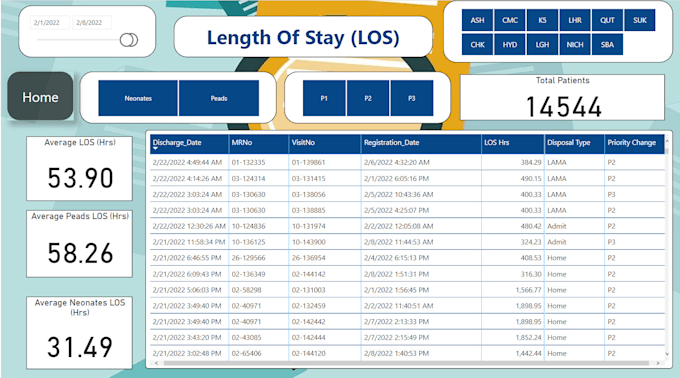680x378 pixels.
Task: Filter by priority P1 tile
Action: point(324,98)
